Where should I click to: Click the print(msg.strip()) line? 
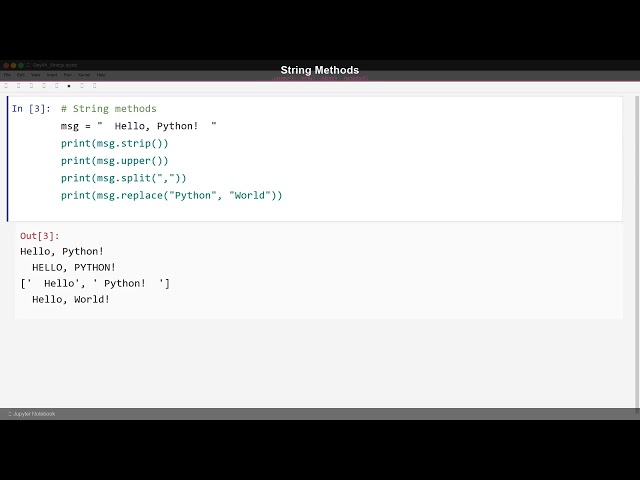point(115,144)
